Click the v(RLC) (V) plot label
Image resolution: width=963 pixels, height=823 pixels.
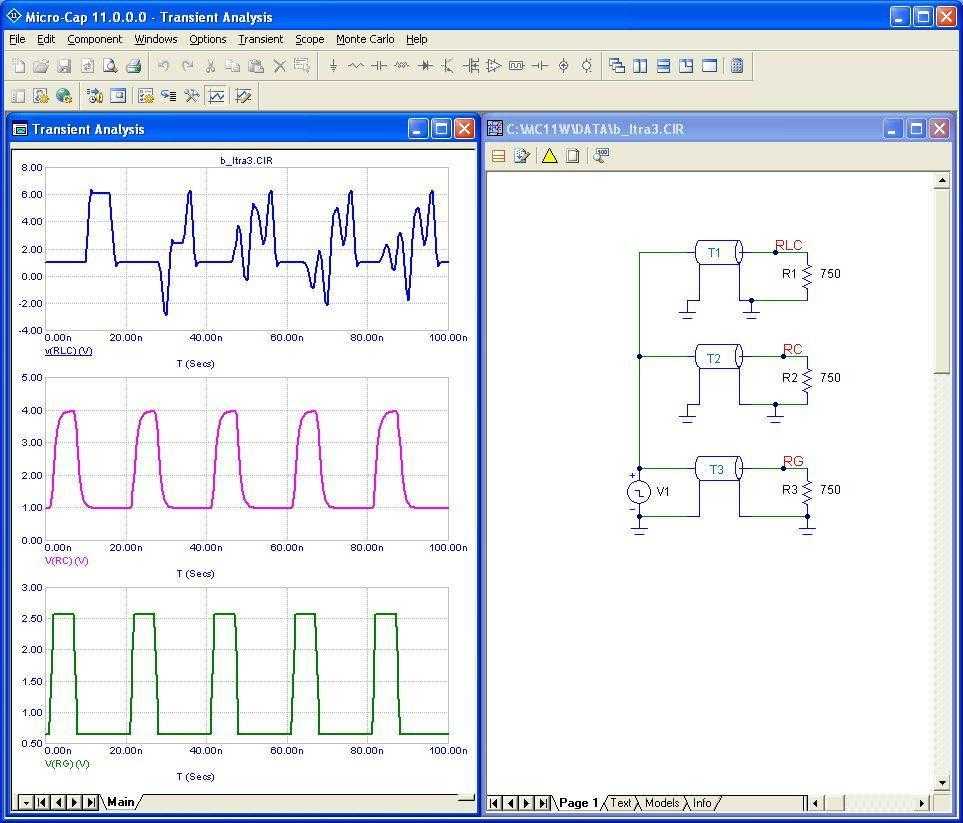coord(68,351)
